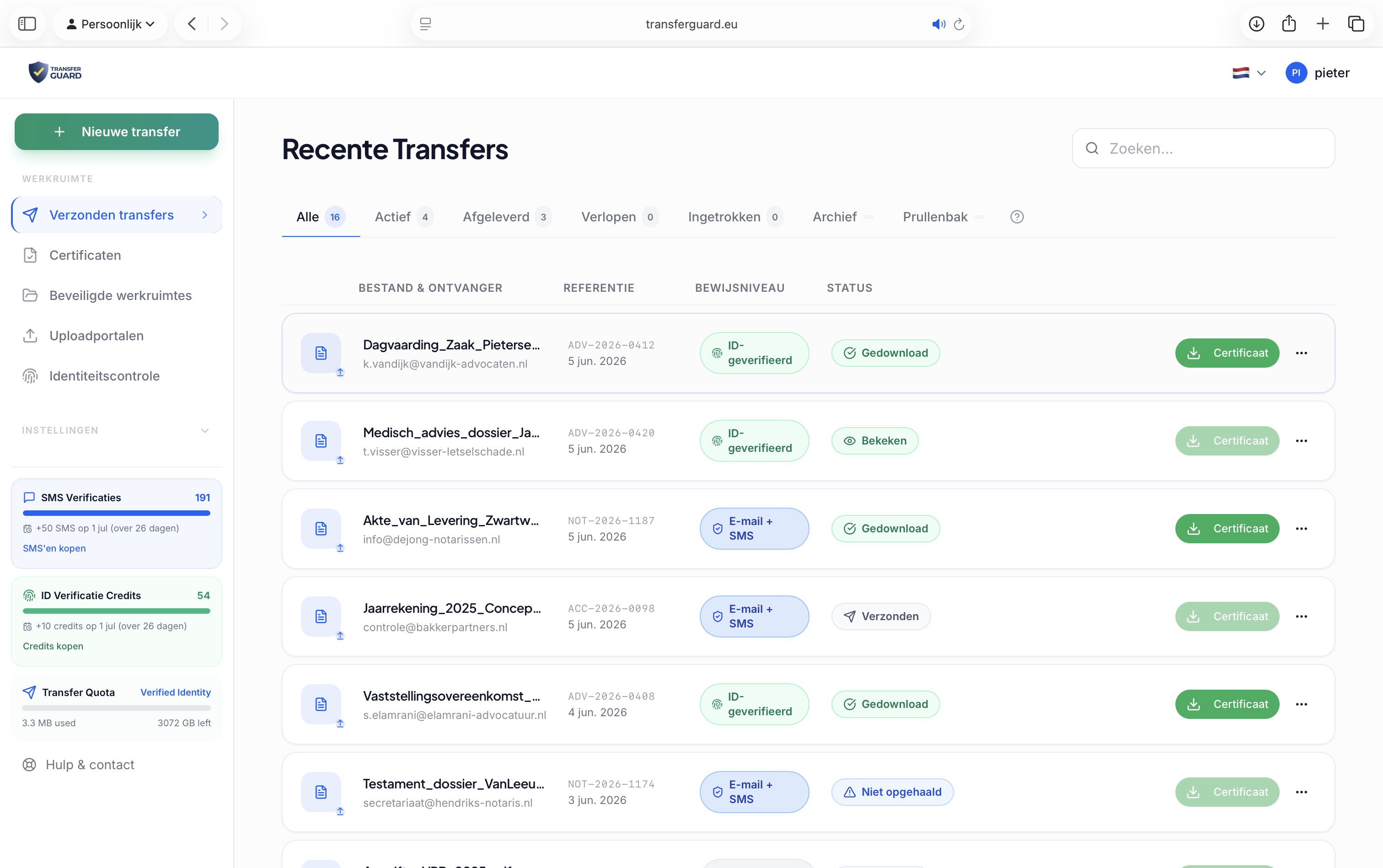This screenshot has width=1383, height=868.
Task: Show the tab overview icon
Action: pos(1356,23)
